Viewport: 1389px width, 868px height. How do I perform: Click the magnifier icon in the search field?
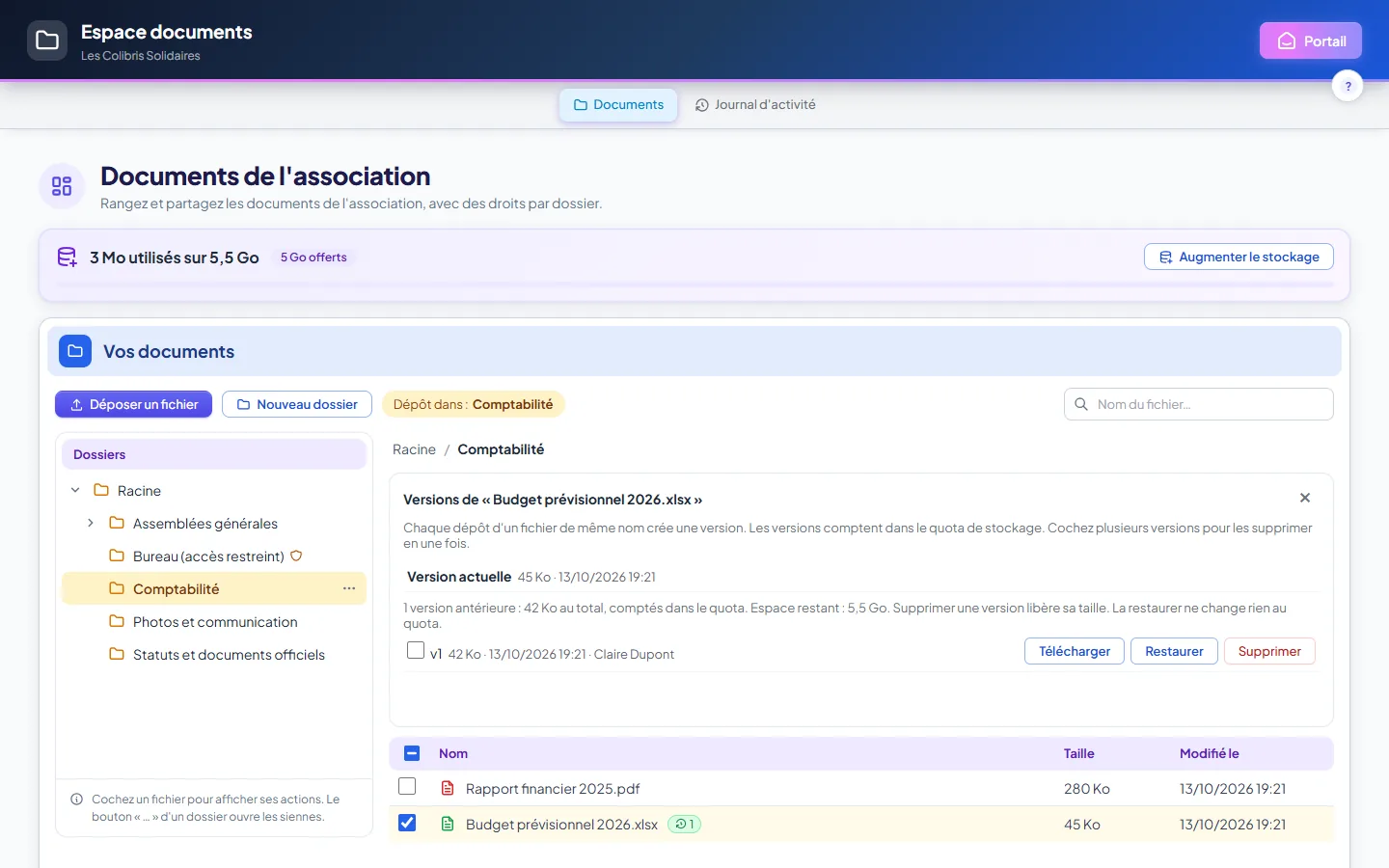click(1081, 404)
